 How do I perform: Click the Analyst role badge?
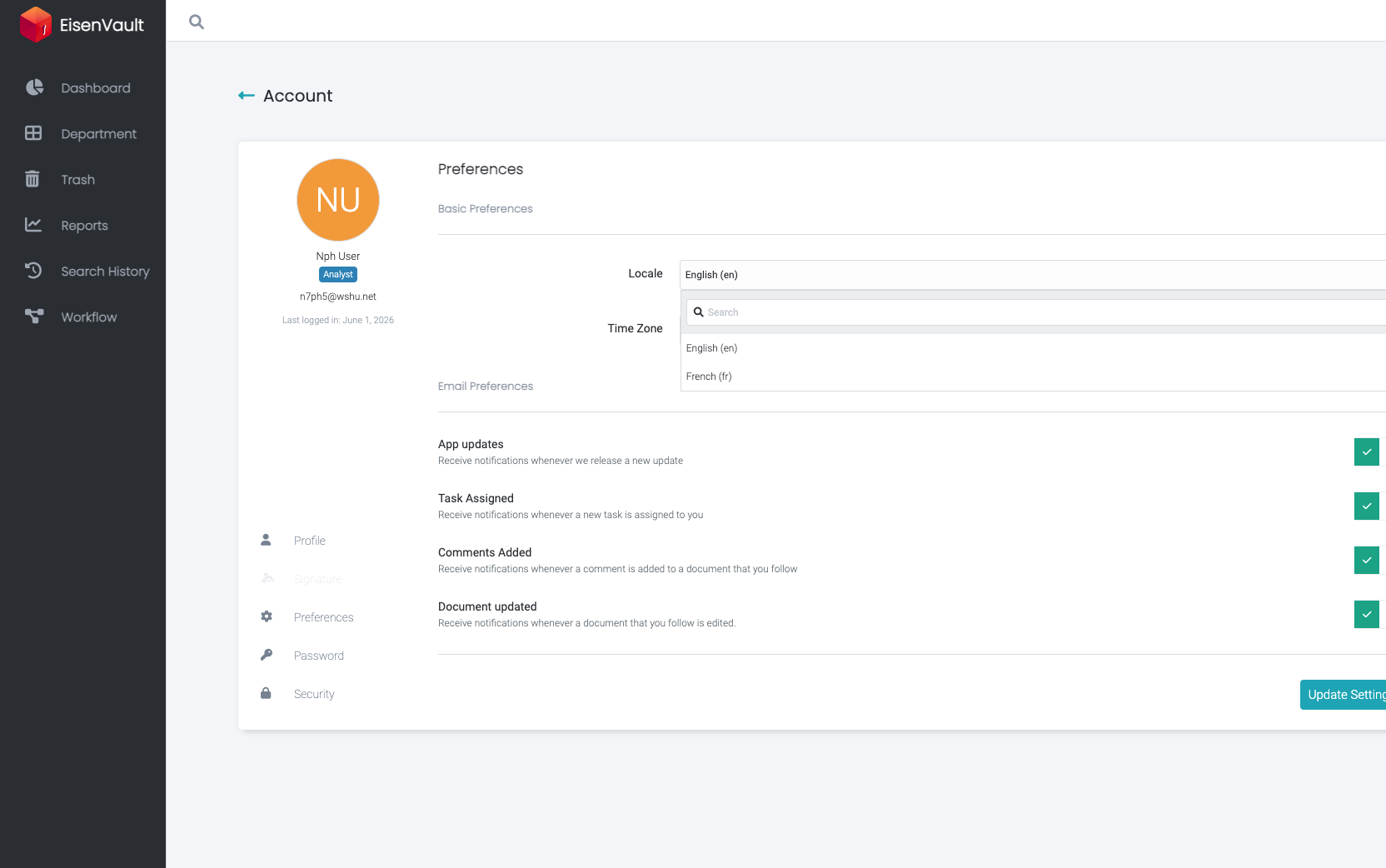pos(338,274)
